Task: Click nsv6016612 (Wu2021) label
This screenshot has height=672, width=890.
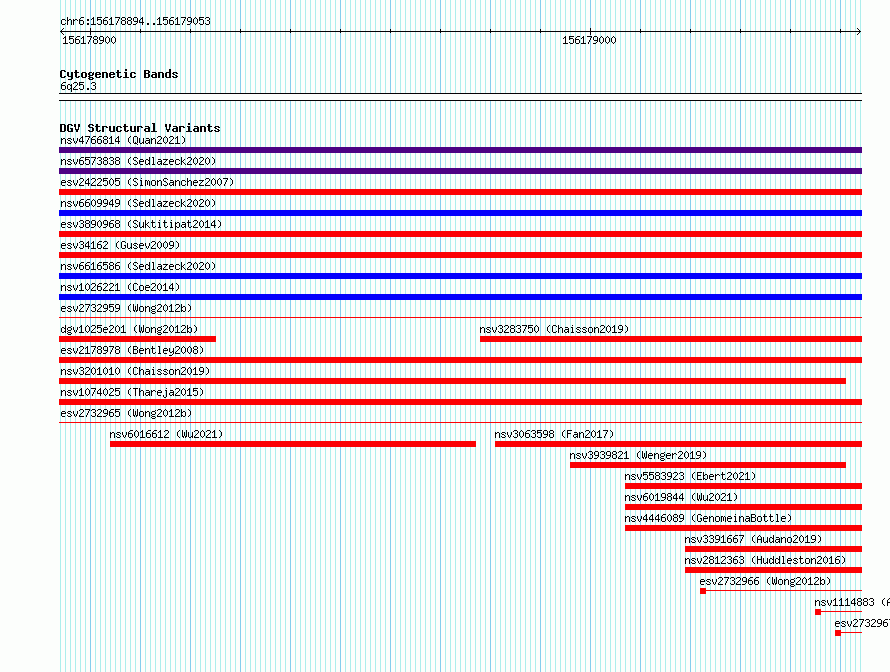Action: point(166,434)
